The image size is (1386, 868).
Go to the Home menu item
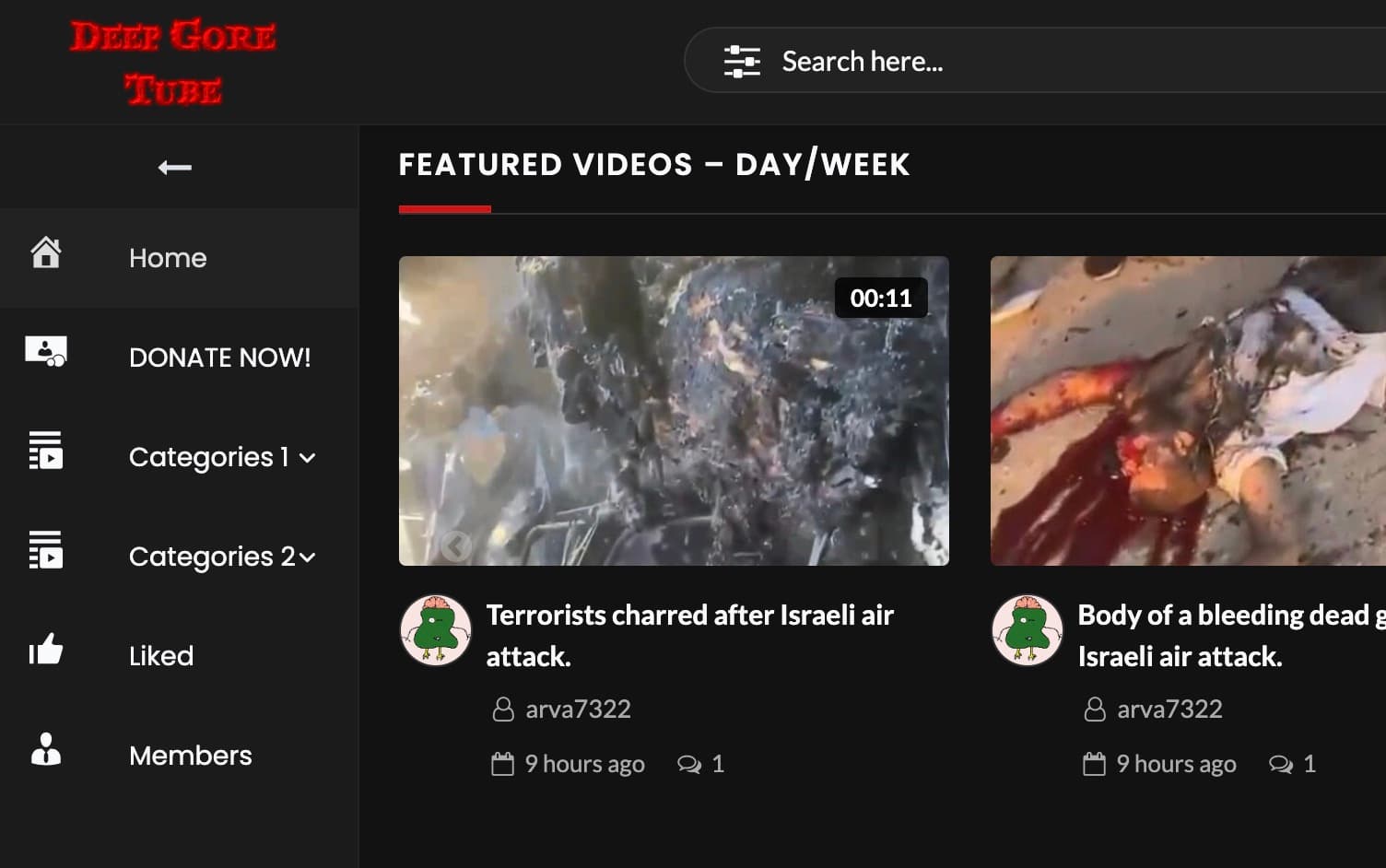168,258
